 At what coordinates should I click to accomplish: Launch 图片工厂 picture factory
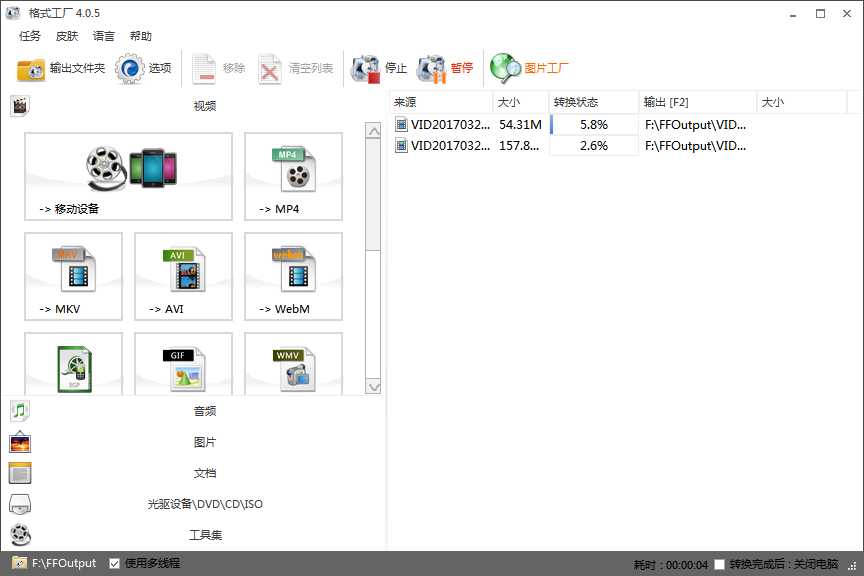[529, 68]
